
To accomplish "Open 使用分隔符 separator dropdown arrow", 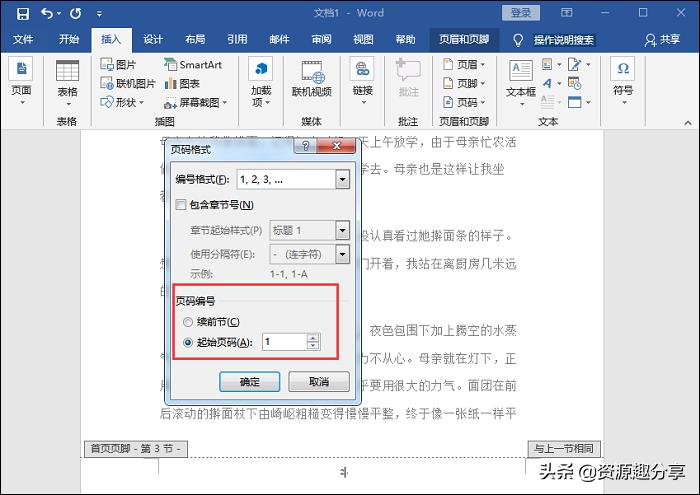I will point(342,254).
